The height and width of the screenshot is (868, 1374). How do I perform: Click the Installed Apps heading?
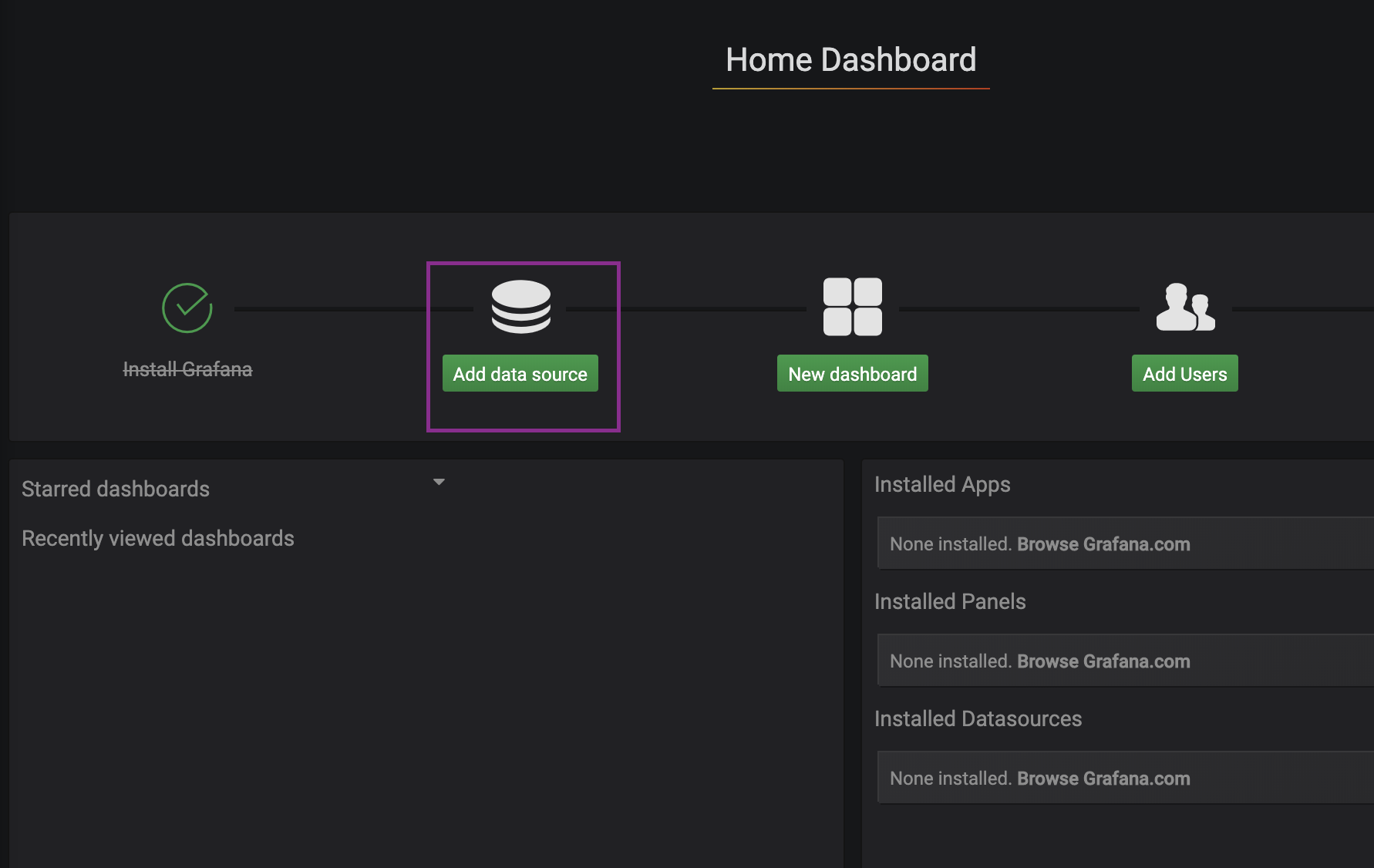coord(942,485)
